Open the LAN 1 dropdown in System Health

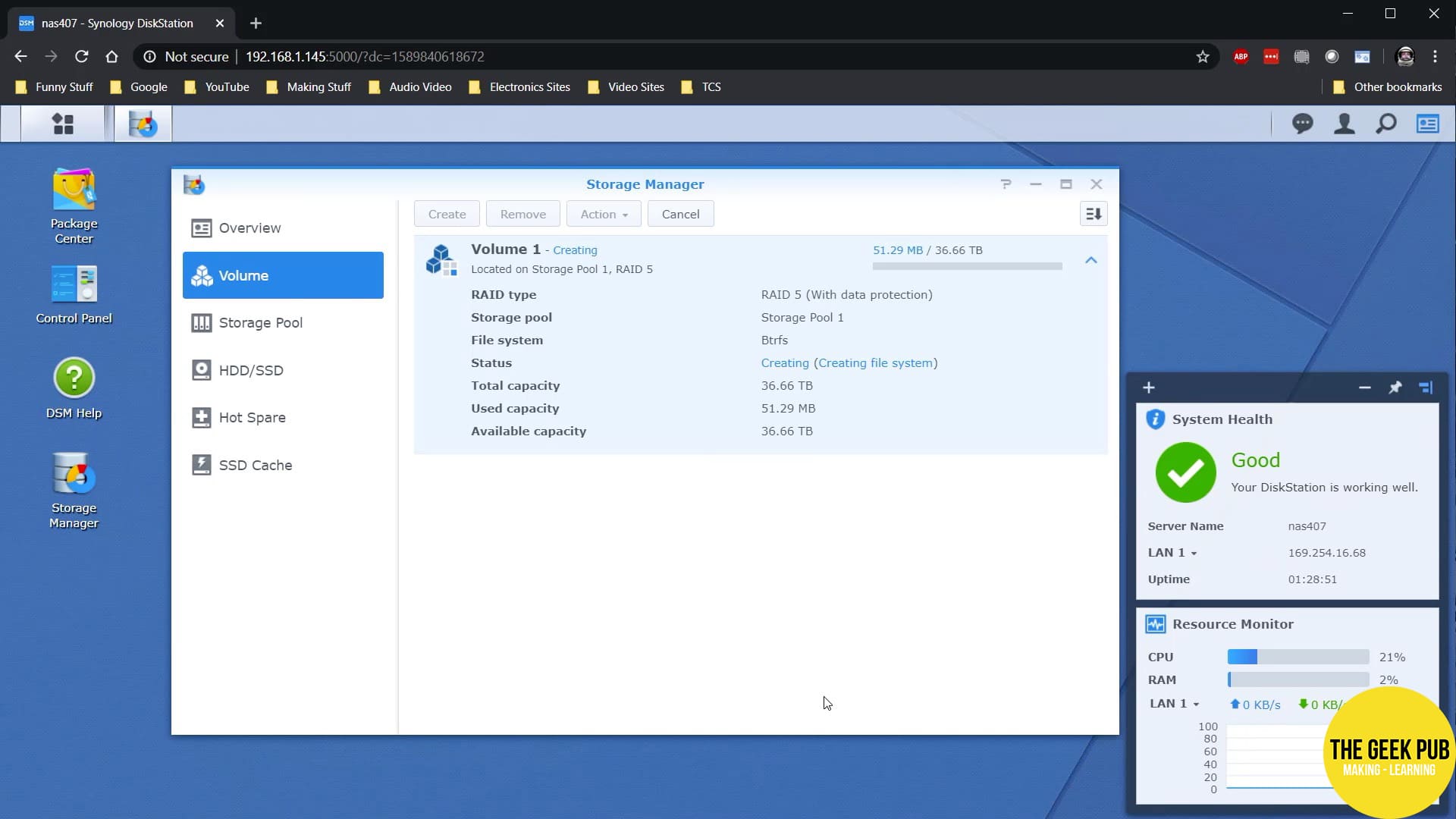[1172, 553]
